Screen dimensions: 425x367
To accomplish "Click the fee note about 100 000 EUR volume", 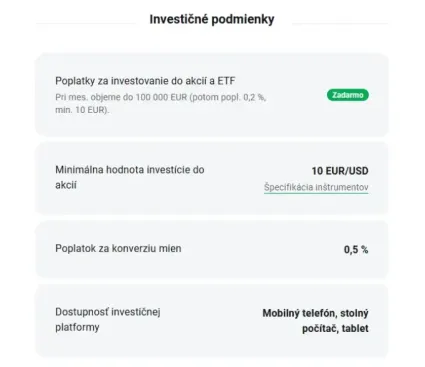I will (161, 103).
